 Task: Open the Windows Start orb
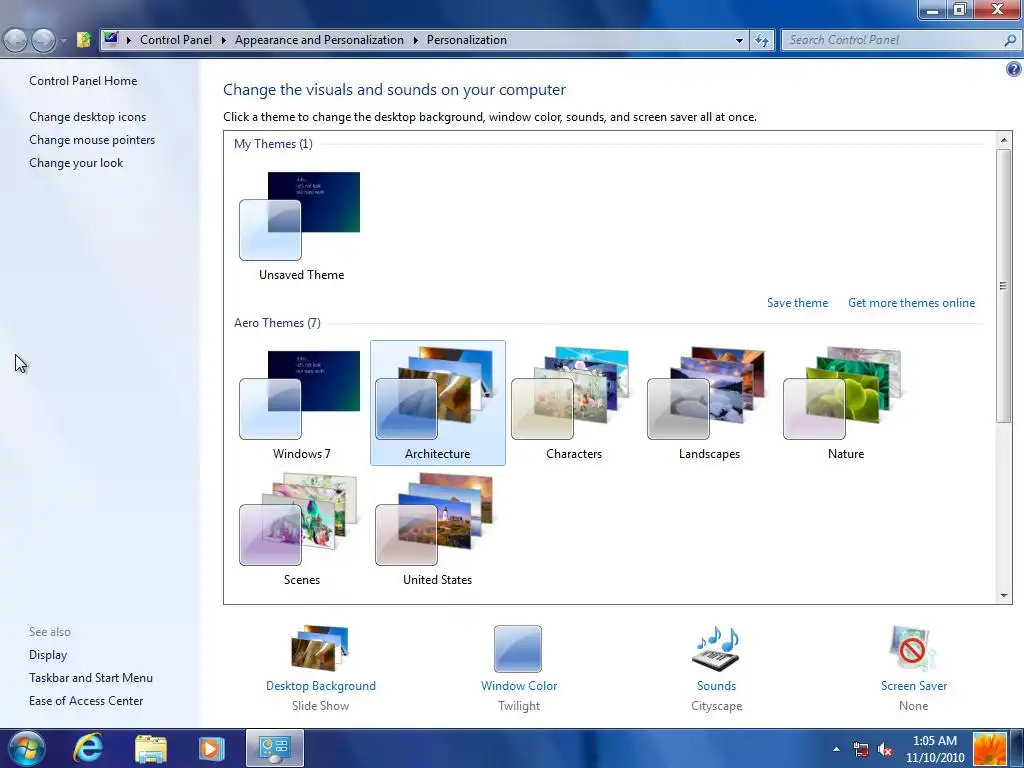point(25,748)
